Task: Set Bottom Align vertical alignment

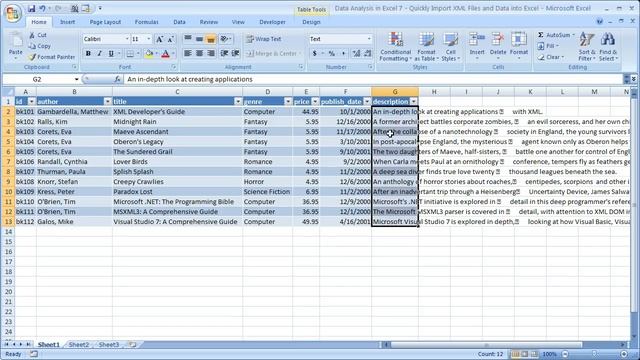Action: coord(211,39)
